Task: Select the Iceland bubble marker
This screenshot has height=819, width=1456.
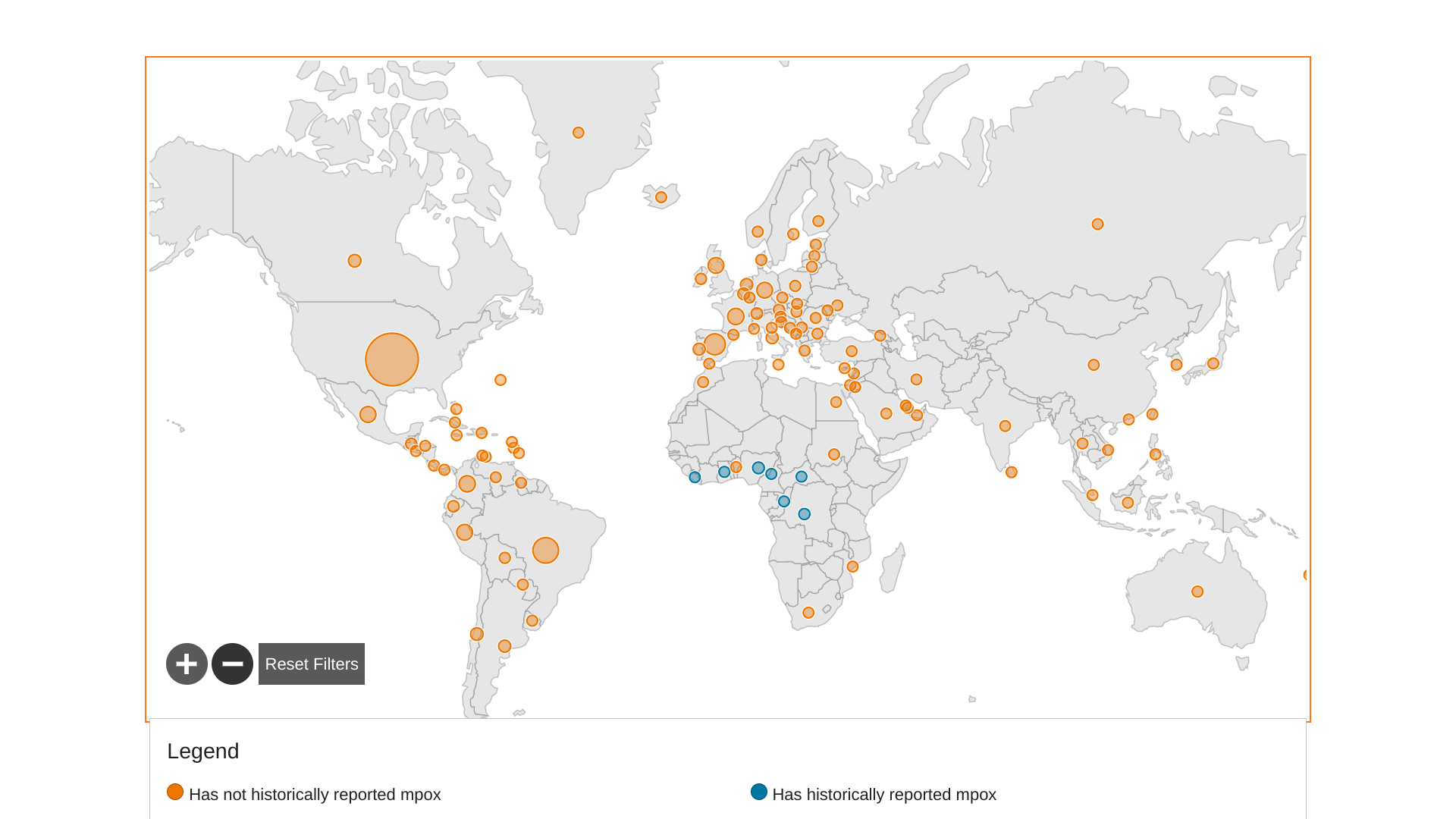Action: pos(661,197)
